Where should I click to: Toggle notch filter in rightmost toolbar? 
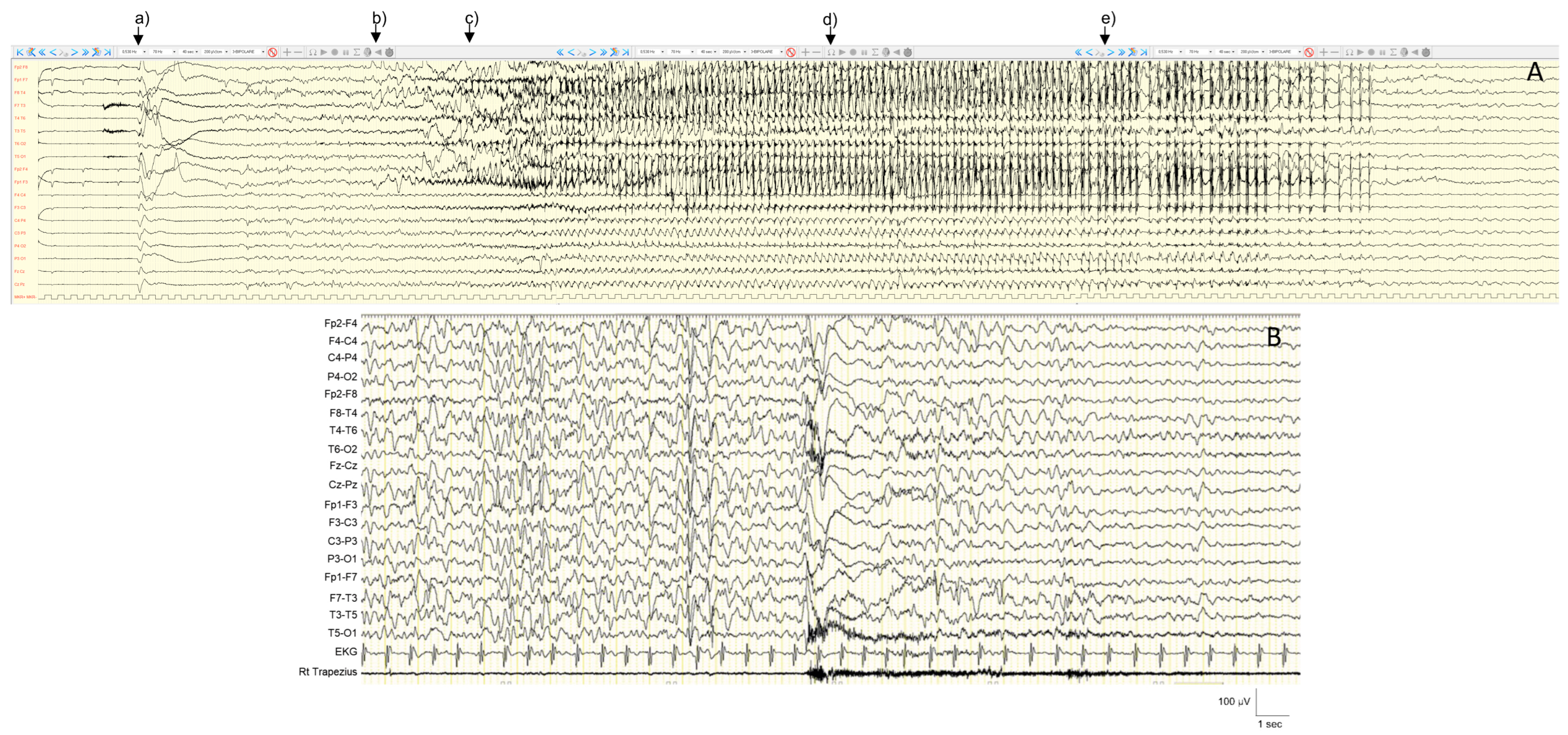coord(1309,52)
